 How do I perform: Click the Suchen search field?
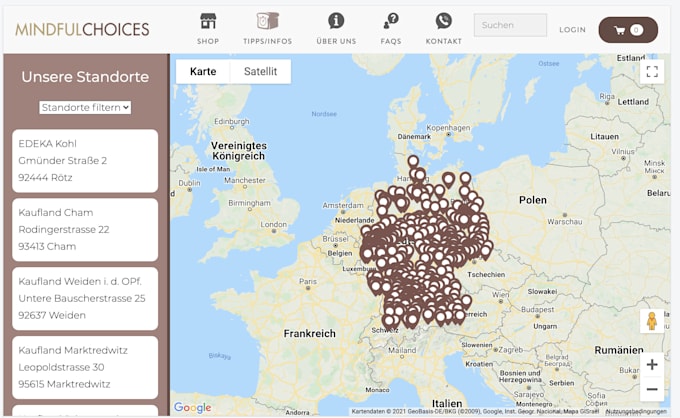click(x=510, y=25)
